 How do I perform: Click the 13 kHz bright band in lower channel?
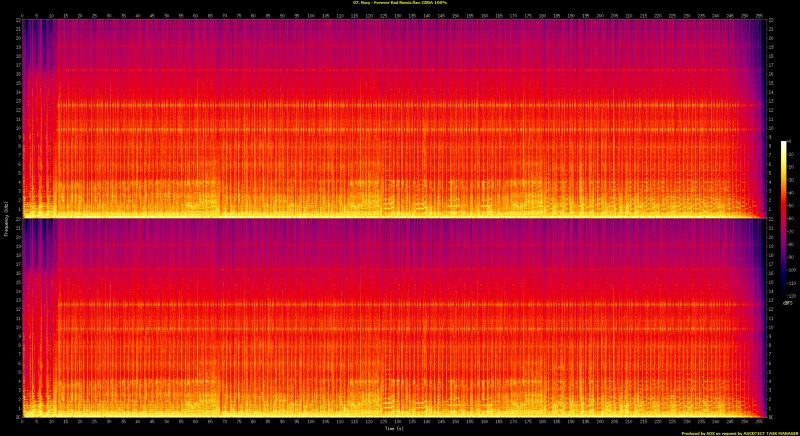(400, 303)
